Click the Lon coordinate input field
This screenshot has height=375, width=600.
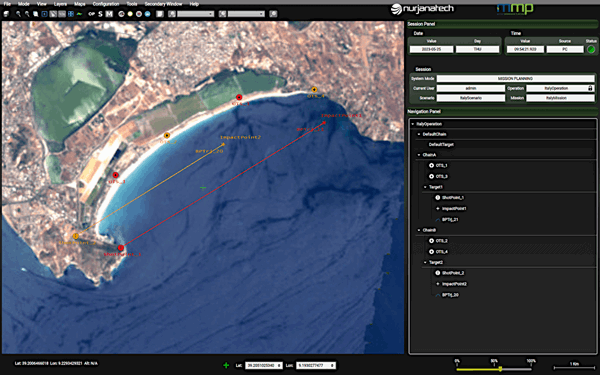click(x=316, y=365)
